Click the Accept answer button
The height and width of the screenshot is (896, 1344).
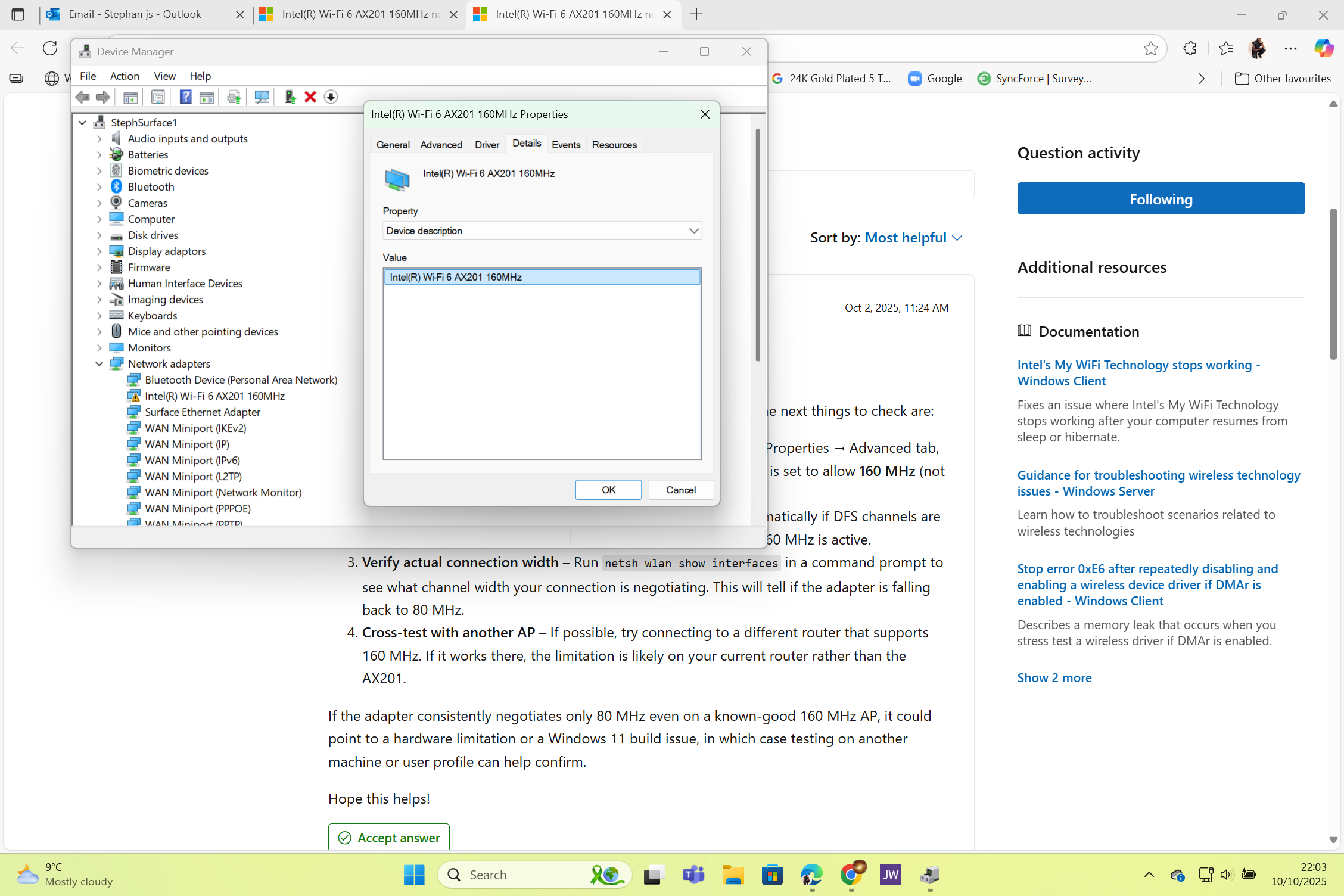pos(389,838)
